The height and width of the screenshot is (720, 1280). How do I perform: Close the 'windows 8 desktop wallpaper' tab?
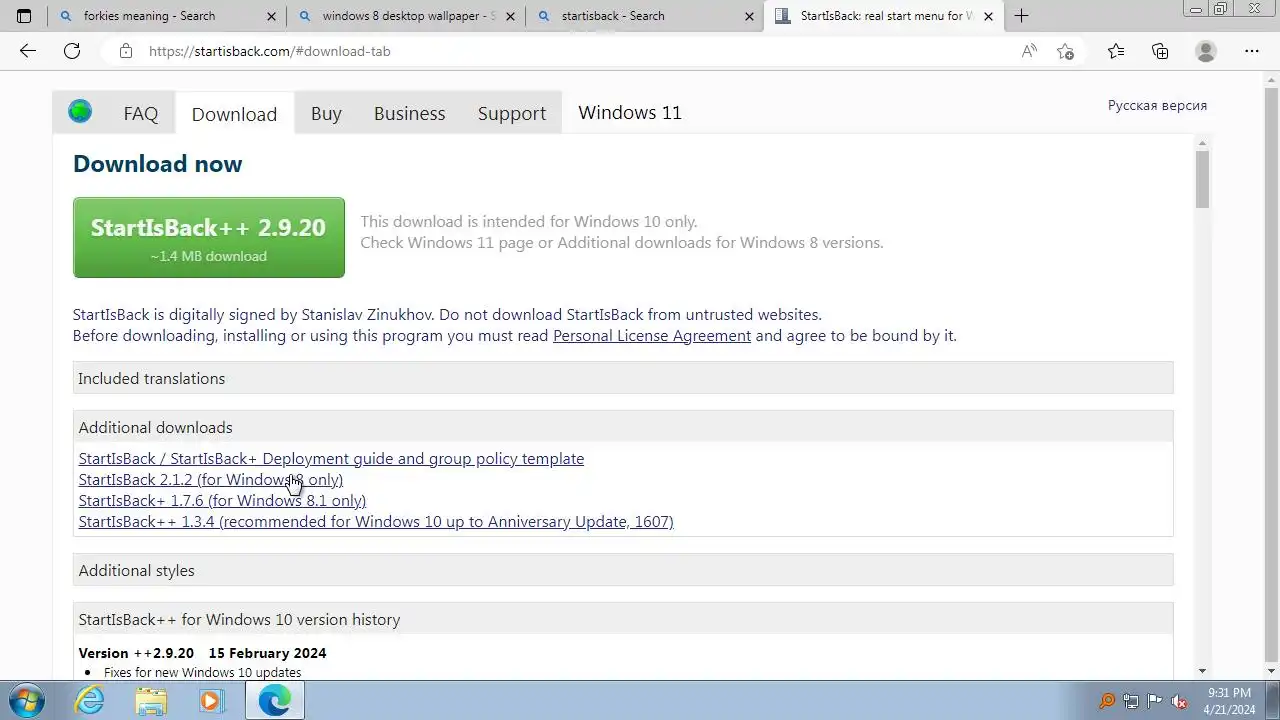pyautogui.click(x=511, y=16)
